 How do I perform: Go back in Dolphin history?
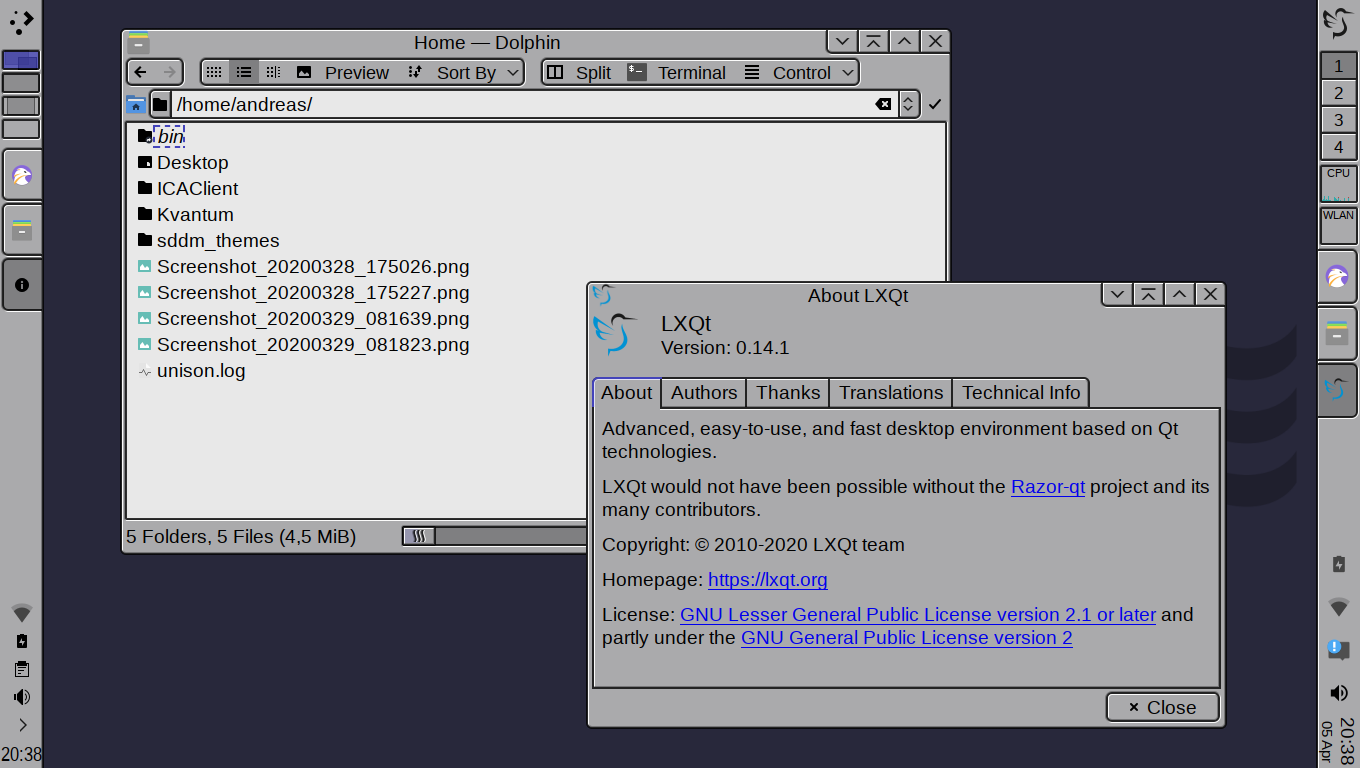[x=141, y=72]
